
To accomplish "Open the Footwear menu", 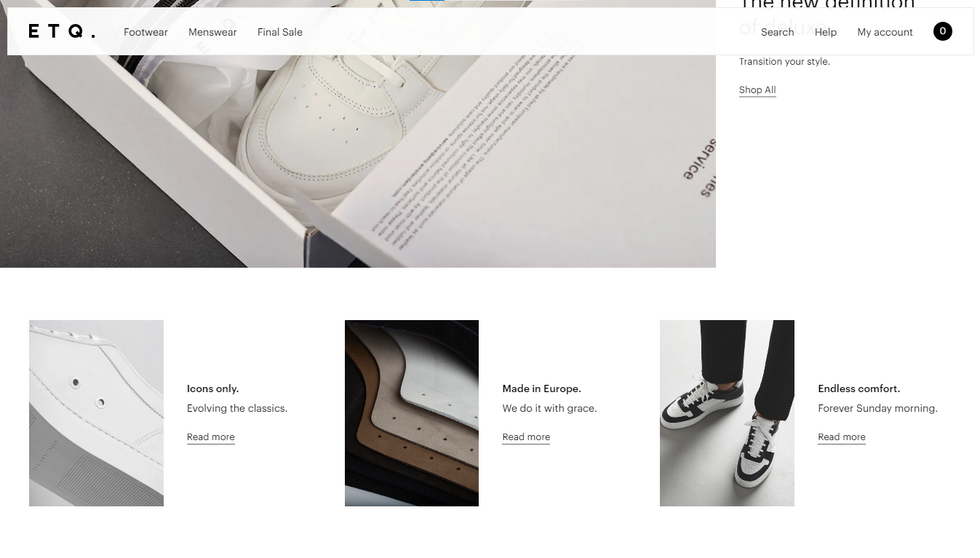I will (x=146, y=32).
